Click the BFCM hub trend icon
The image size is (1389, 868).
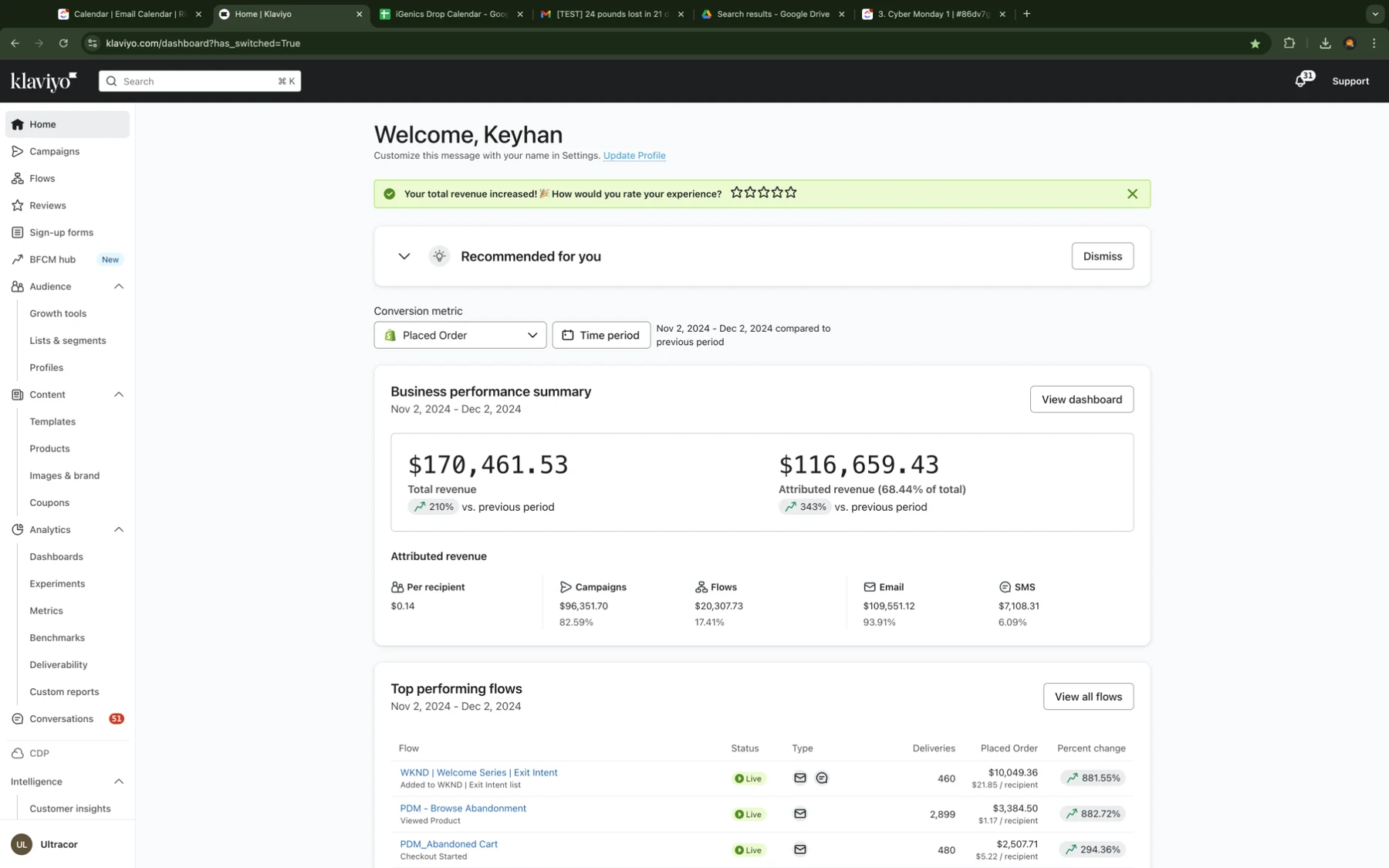coord(18,259)
